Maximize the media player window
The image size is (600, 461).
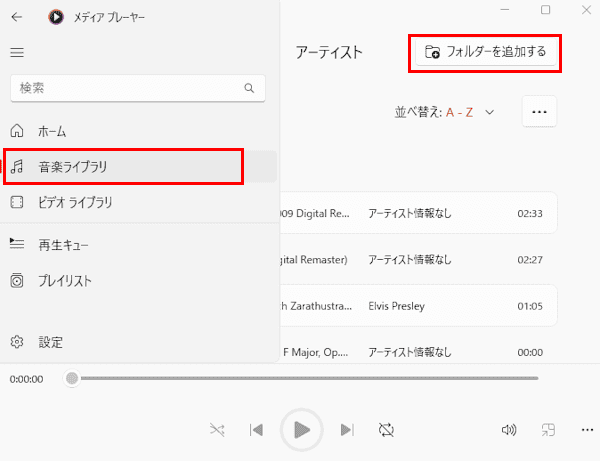point(545,10)
